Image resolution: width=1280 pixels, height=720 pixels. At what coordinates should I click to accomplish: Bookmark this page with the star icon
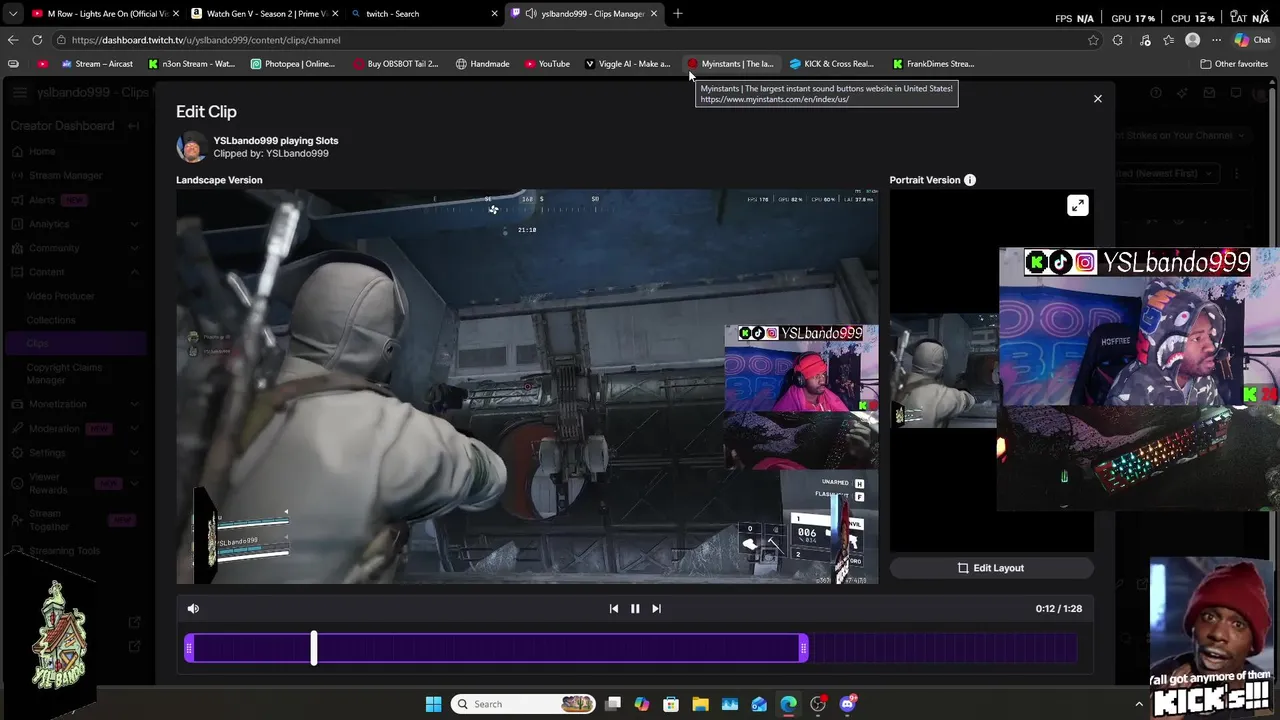click(1093, 40)
